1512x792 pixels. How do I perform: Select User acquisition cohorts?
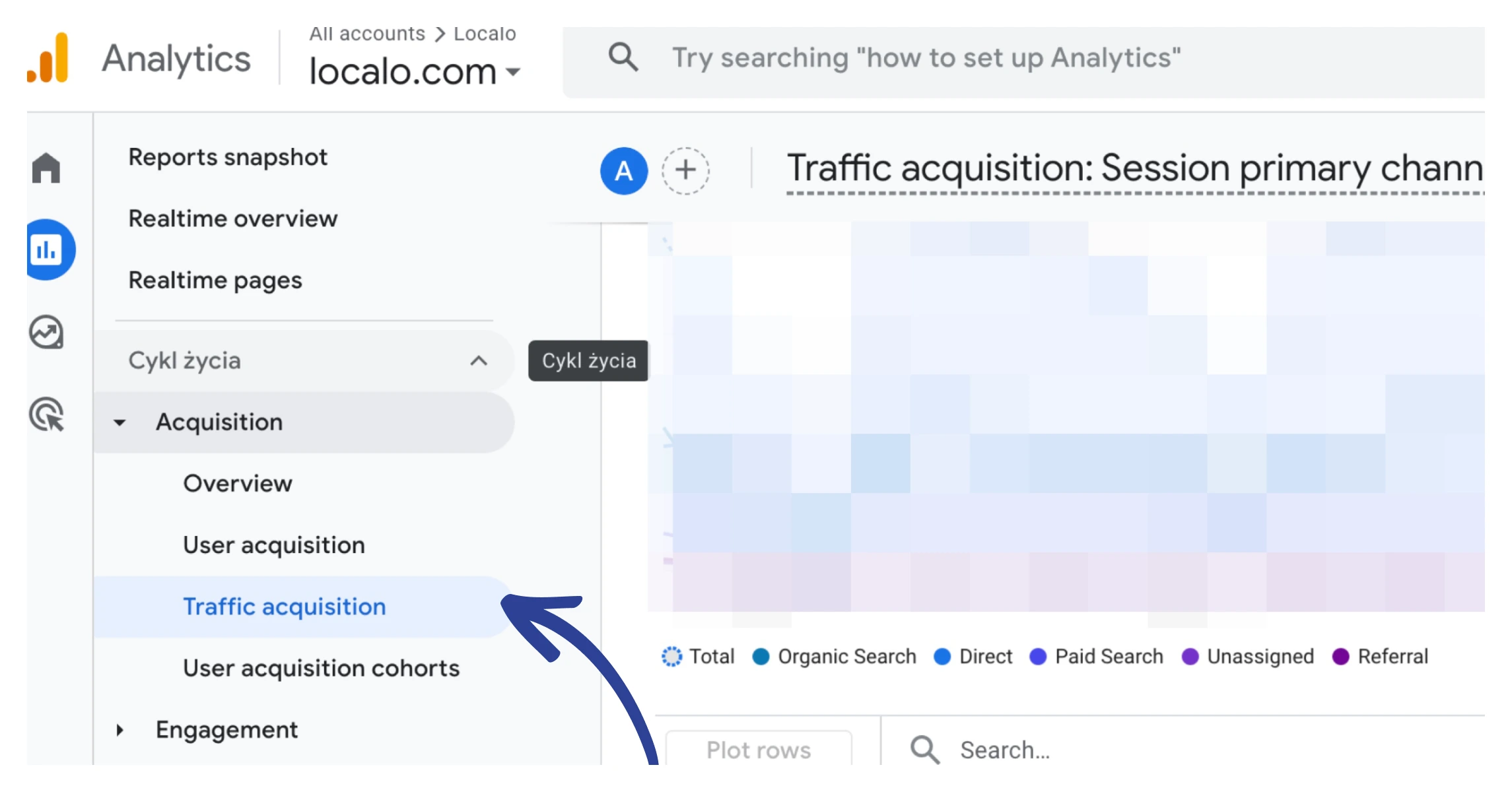click(321, 668)
